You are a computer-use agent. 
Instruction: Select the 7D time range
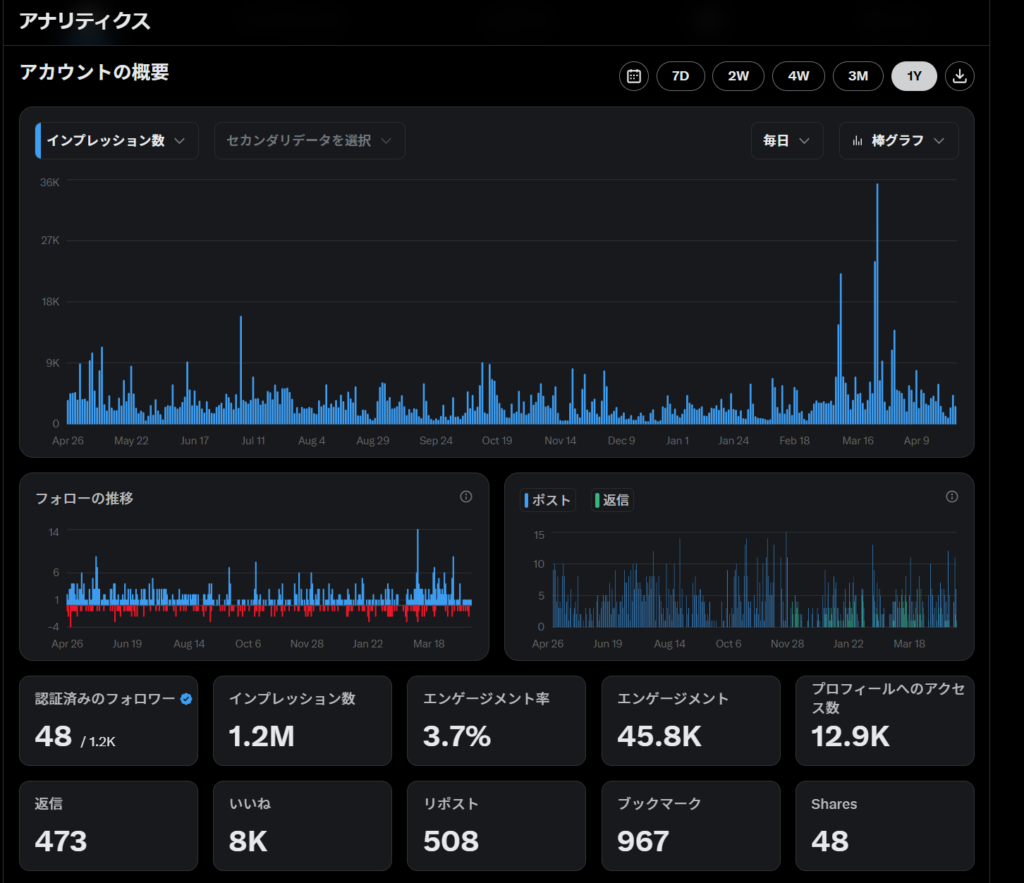680,76
